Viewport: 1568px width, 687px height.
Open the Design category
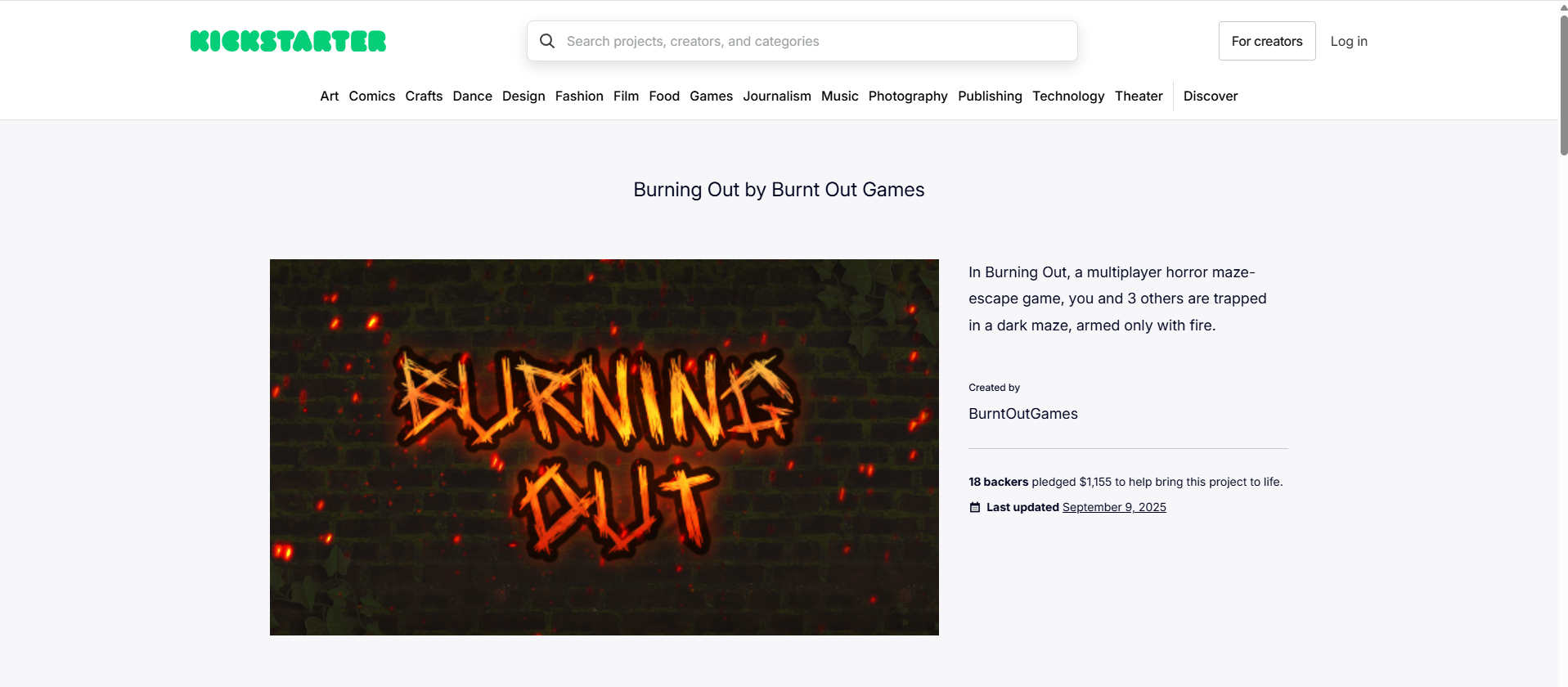tap(523, 96)
